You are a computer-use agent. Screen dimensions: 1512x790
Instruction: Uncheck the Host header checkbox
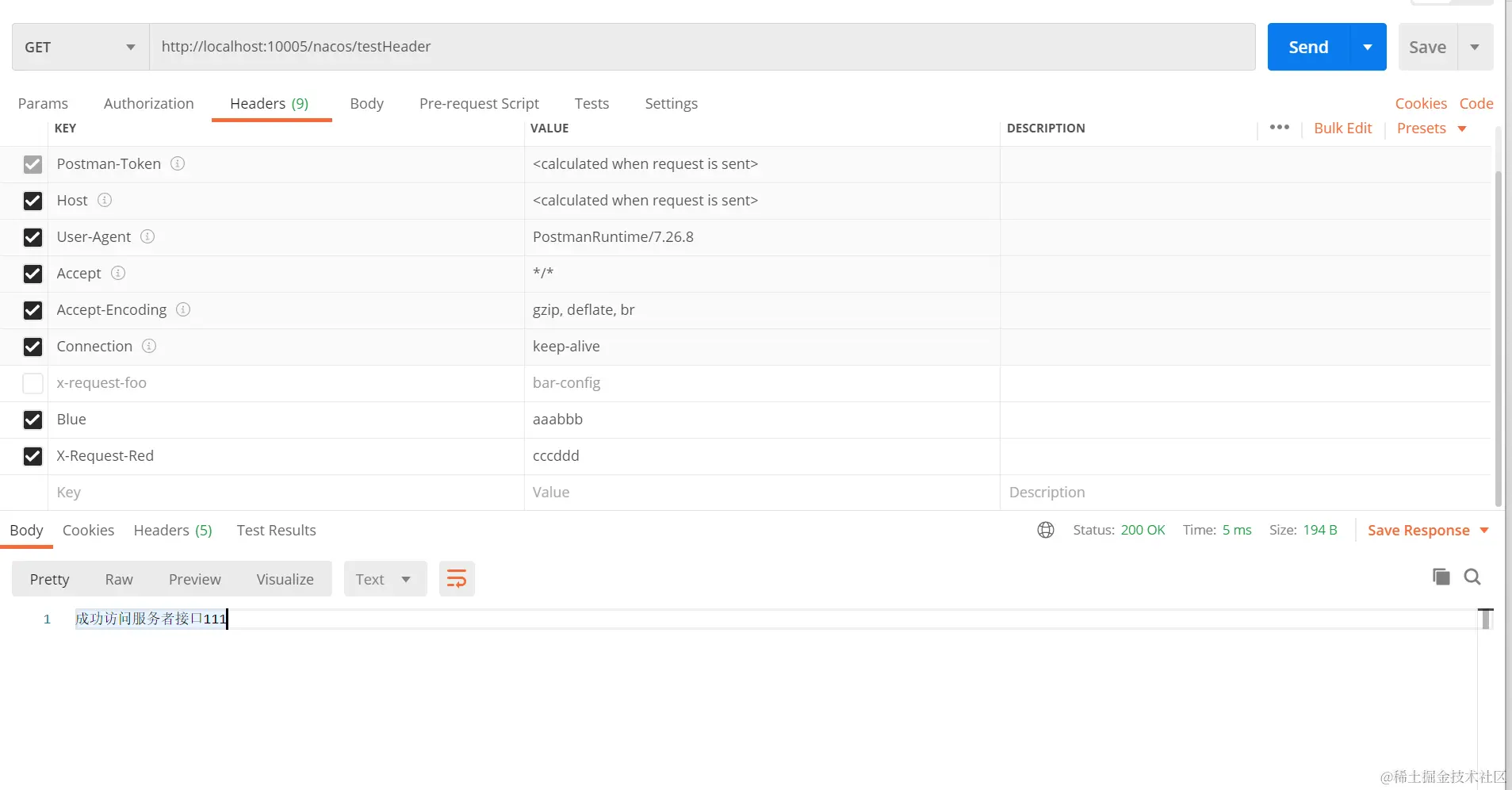(33, 201)
